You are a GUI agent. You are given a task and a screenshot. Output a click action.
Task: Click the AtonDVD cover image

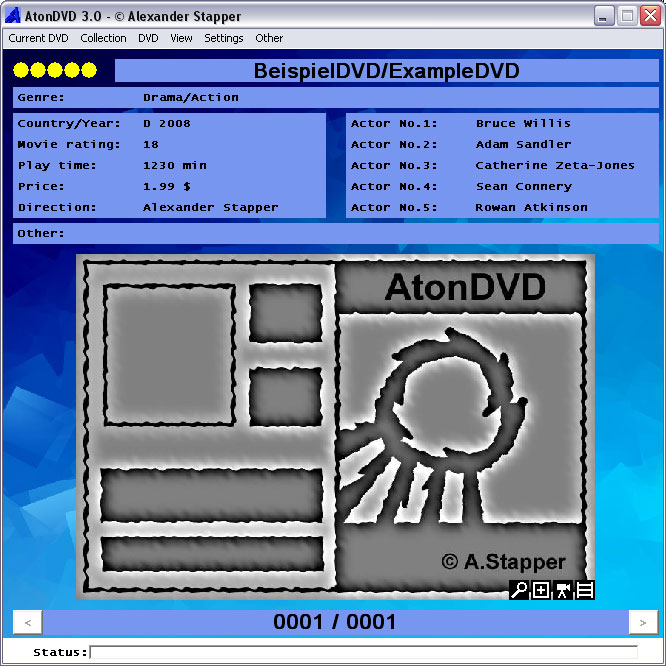point(336,427)
